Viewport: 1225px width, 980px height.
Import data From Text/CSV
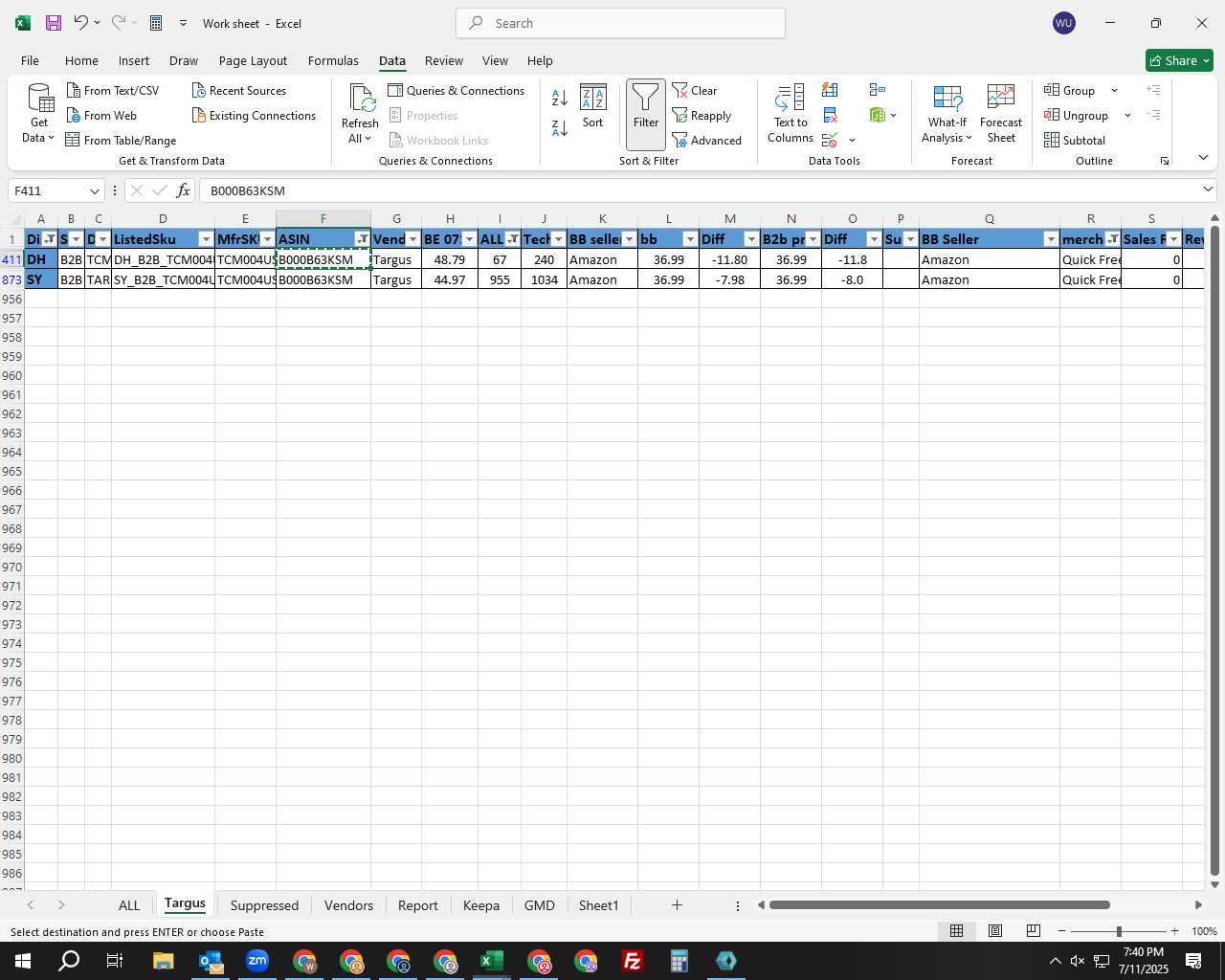[x=113, y=90]
